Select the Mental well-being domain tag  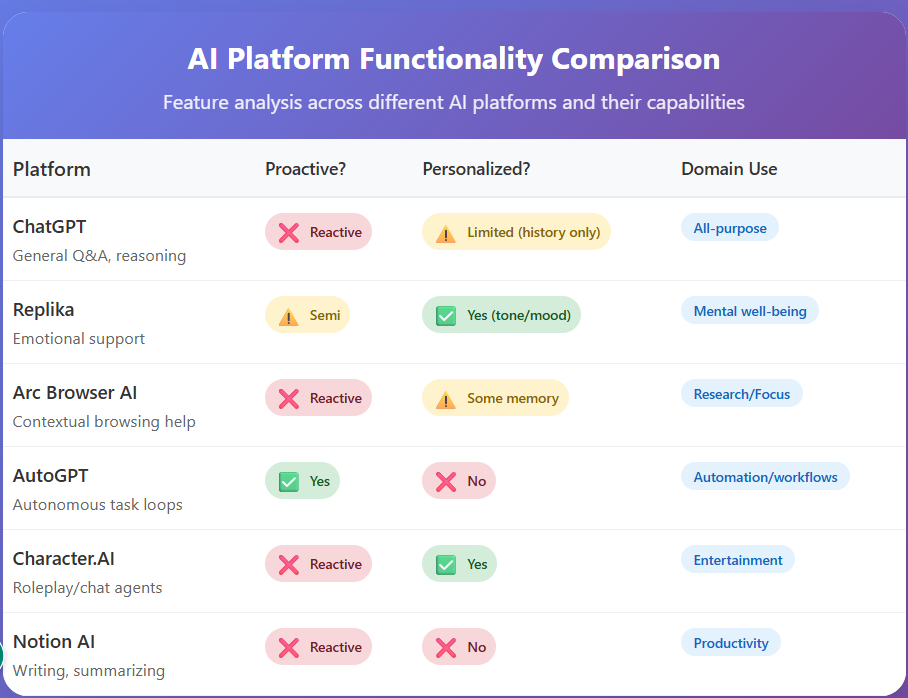[750, 311]
